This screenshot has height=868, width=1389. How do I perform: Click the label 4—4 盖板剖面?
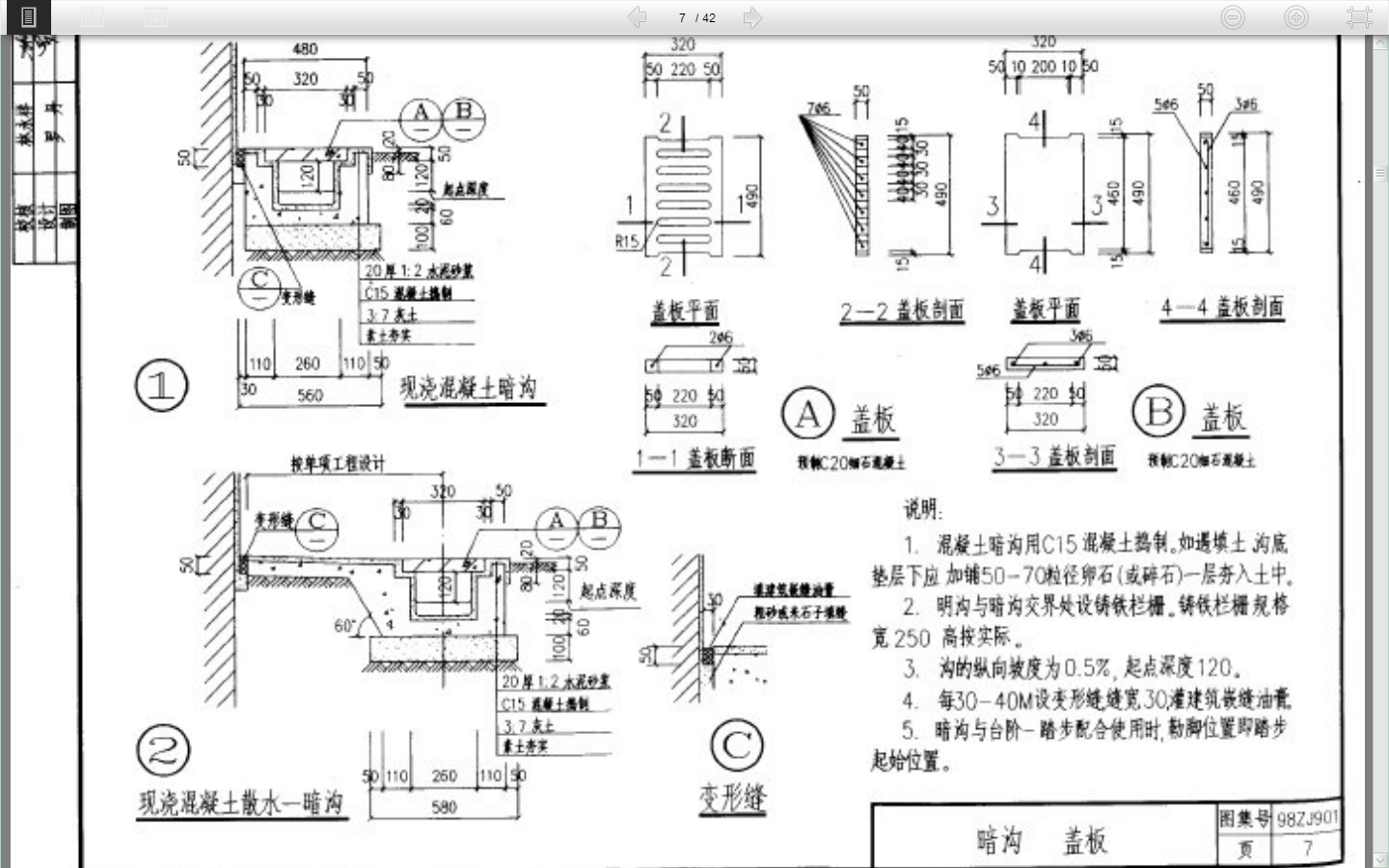pos(1222,308)
